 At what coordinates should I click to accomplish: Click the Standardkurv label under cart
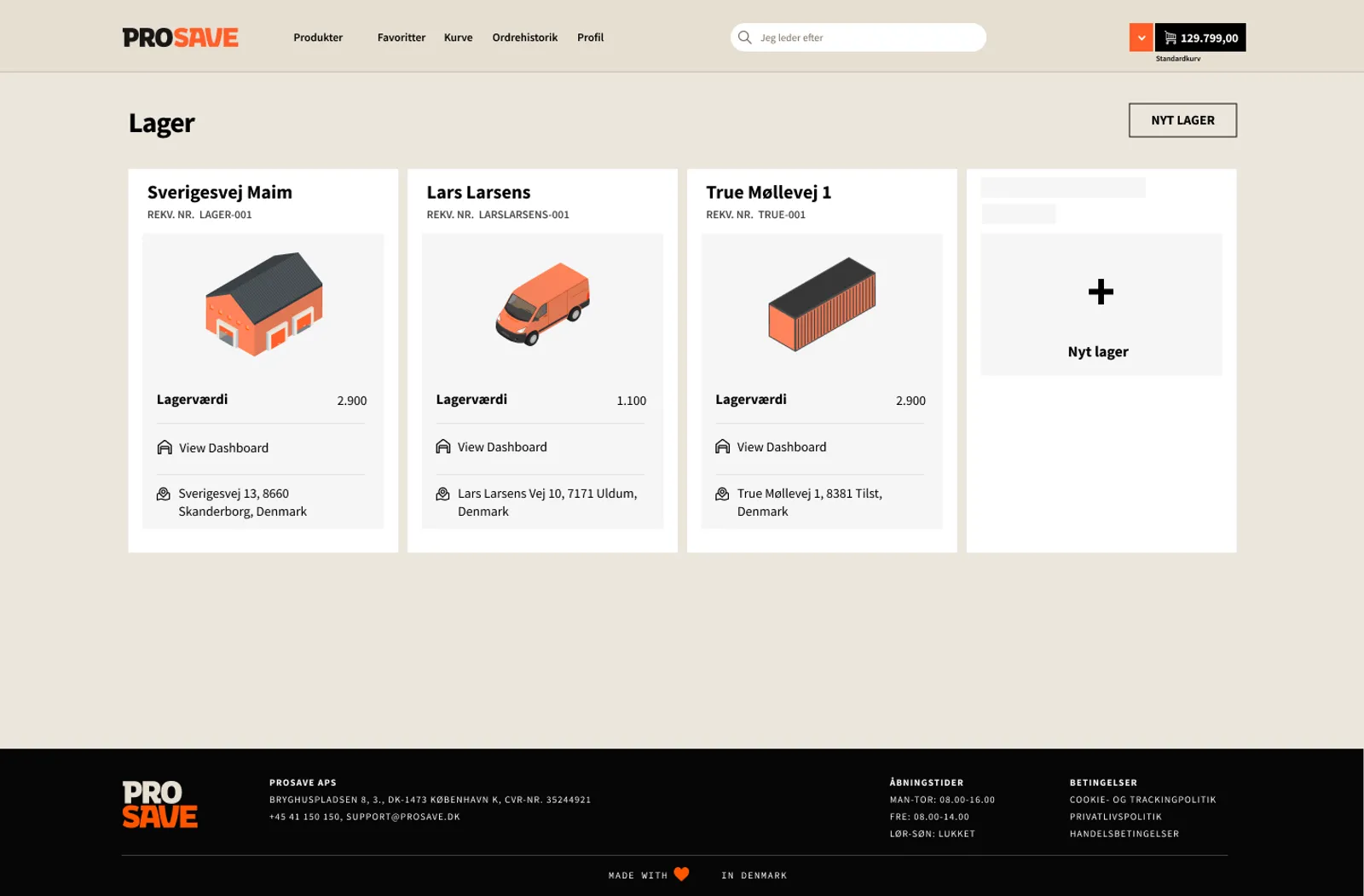coord(1178,59)
